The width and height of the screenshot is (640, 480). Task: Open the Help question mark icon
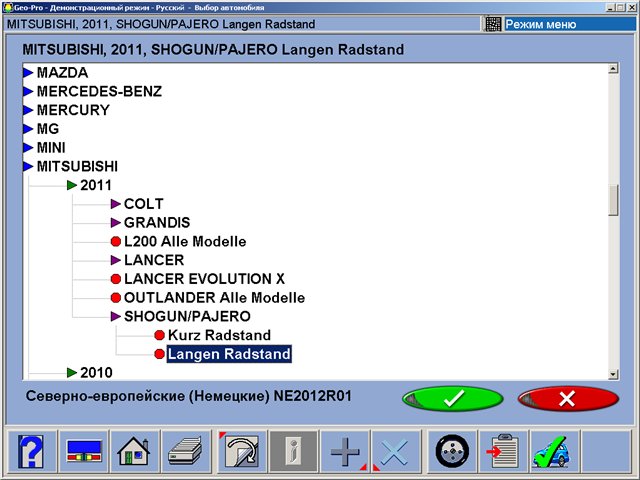coord(31,451)
